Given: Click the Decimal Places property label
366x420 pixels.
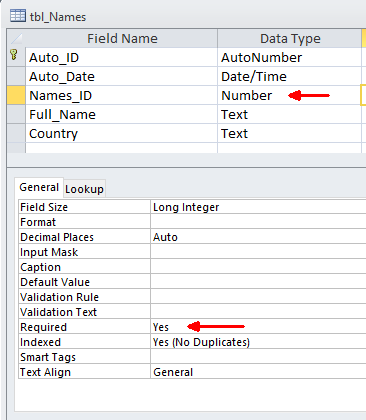Looking at the screenshot, I should pos(84,237).
